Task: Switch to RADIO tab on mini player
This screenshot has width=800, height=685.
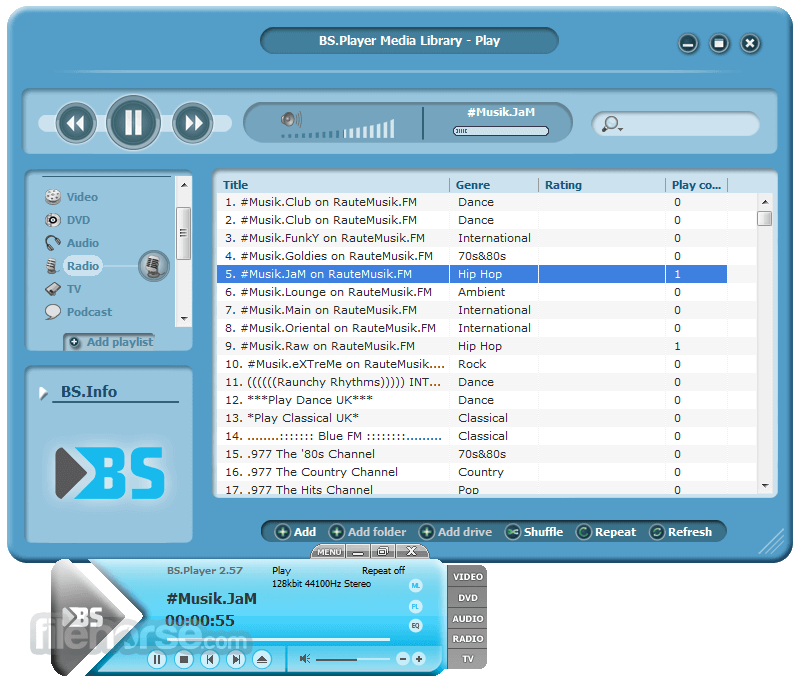Action: point(467,639)
